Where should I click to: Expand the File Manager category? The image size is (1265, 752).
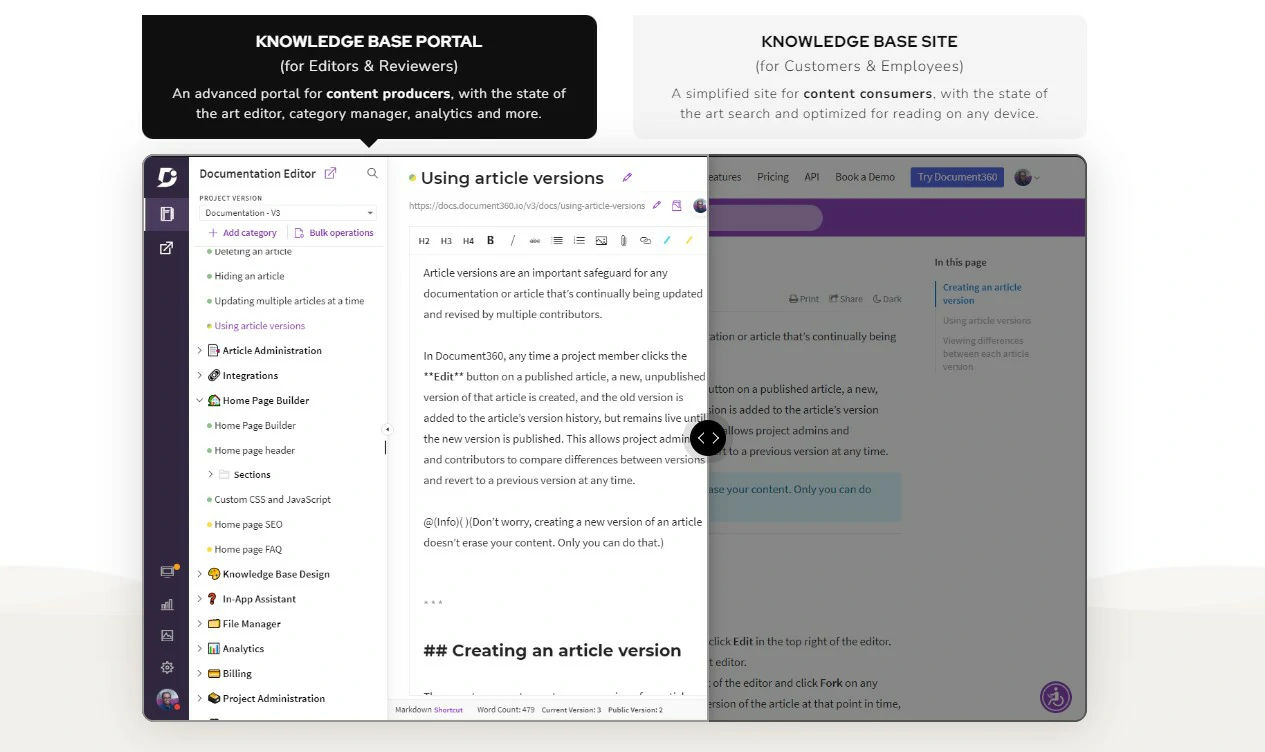click(199, 624)
